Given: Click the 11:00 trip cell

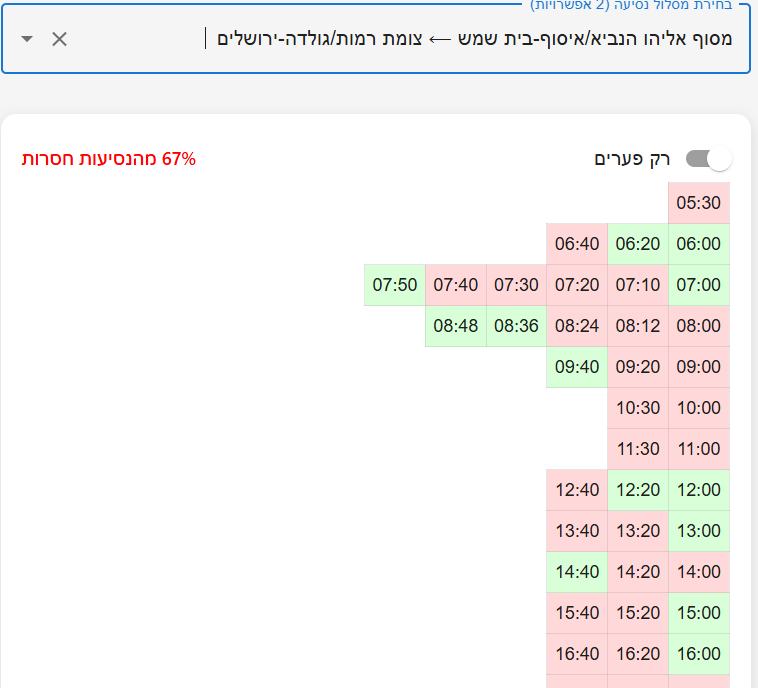Looking at the screenshot, I should [x=698, y=449].
